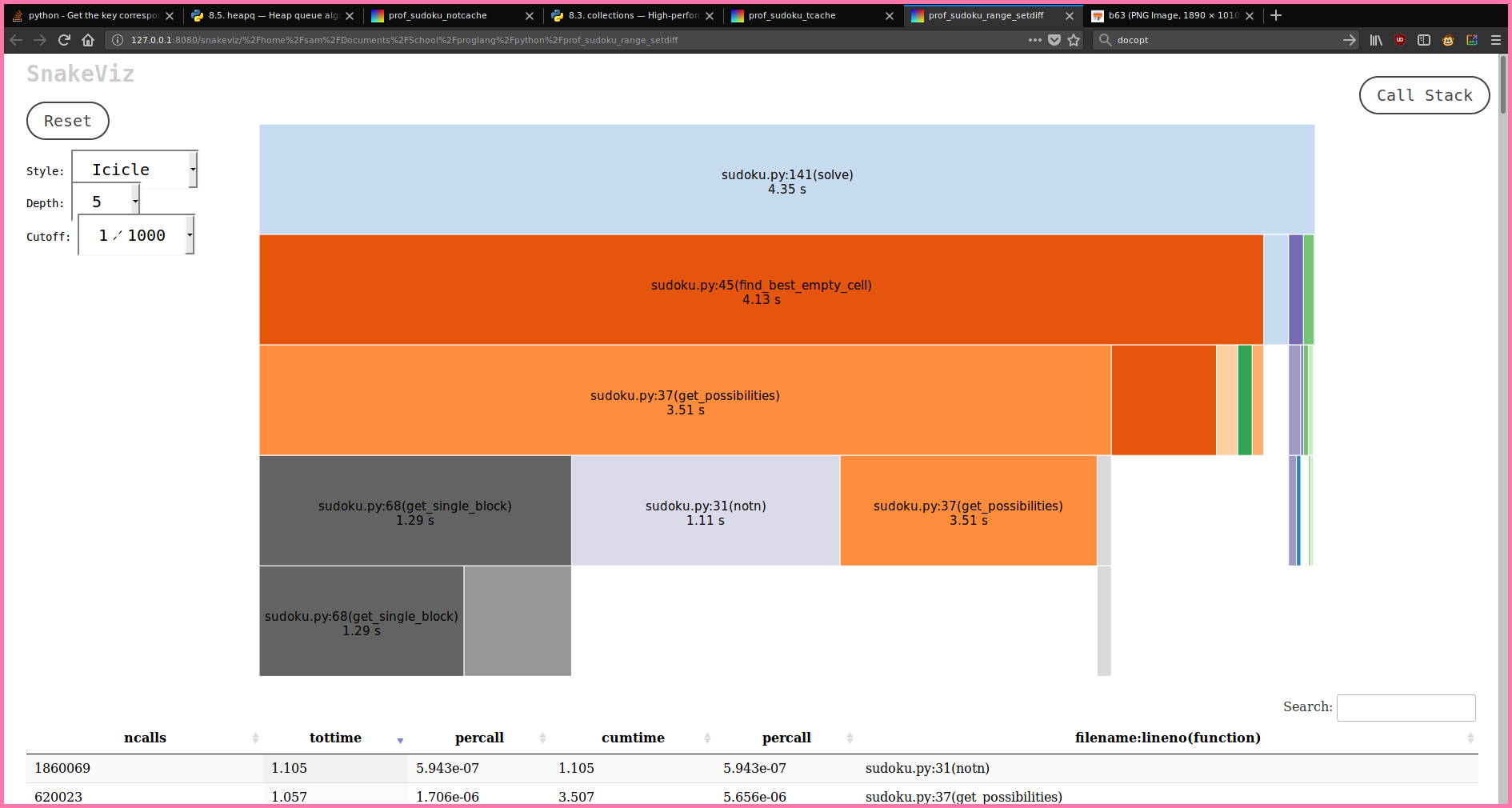Screen dimensions: 1512x808
Task: Sort table by ncalls column
Action: click(x=145, y=738)
